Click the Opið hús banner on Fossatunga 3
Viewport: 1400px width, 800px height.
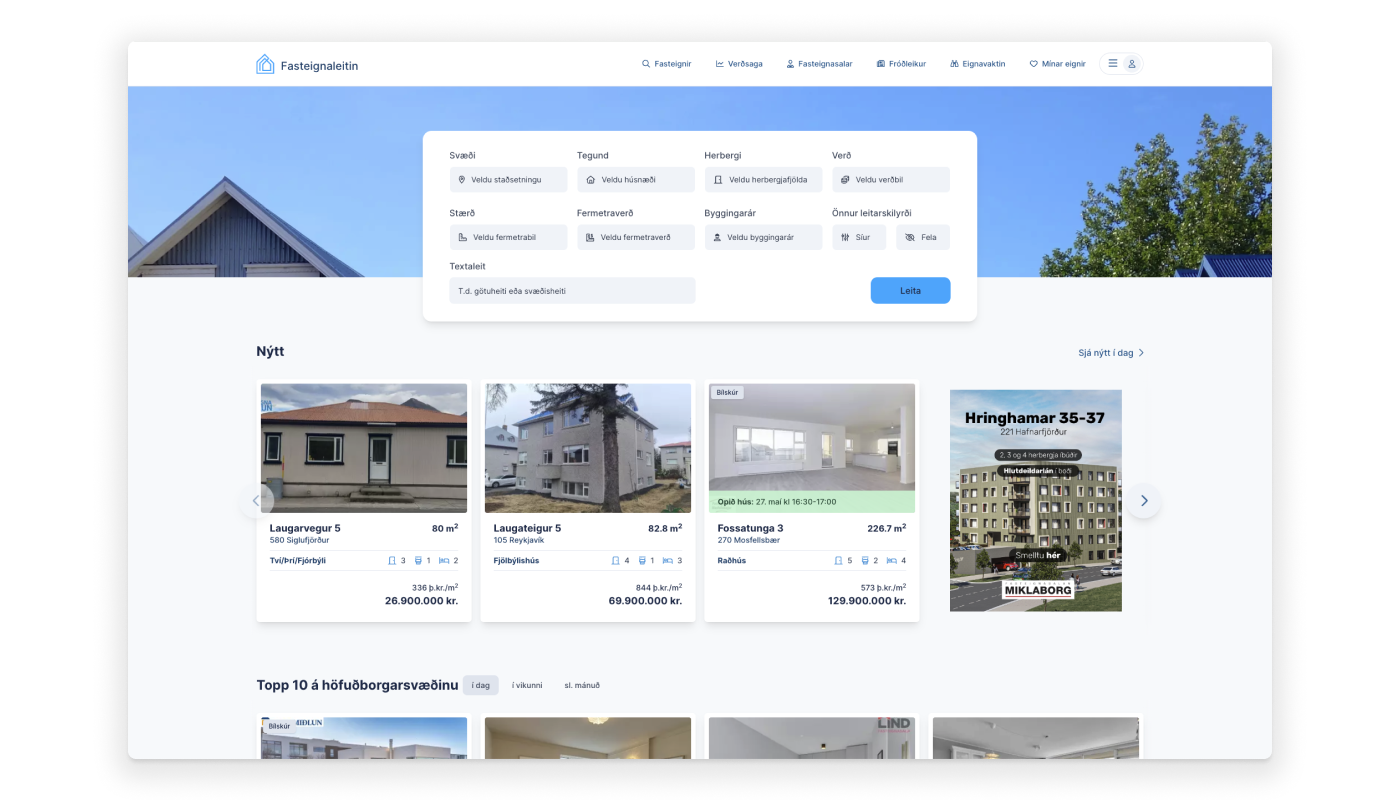pyautogui.click(x=812, y=502)
